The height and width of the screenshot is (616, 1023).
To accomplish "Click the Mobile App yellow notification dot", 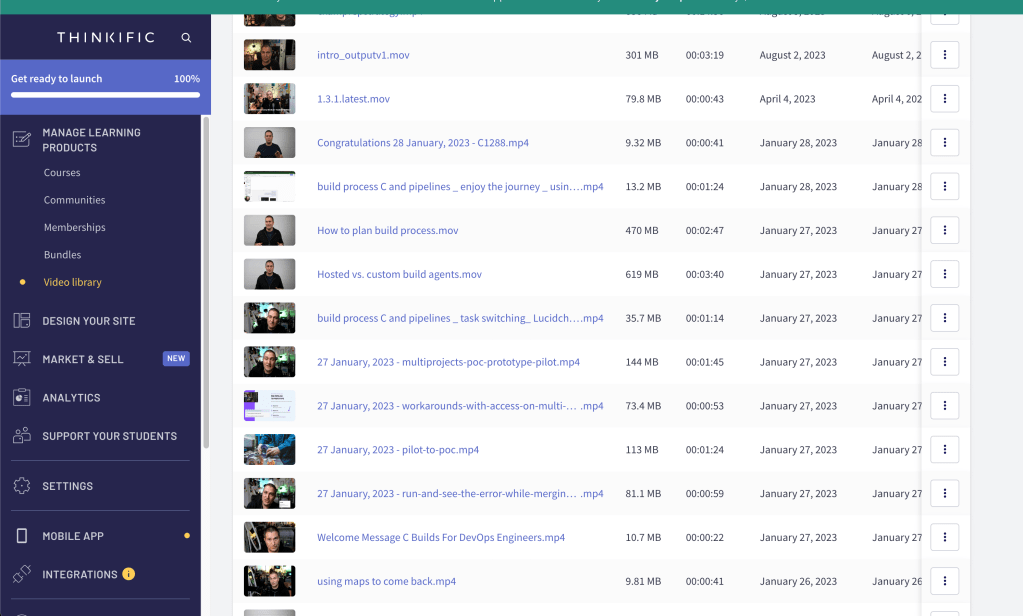I will point(187,536).
